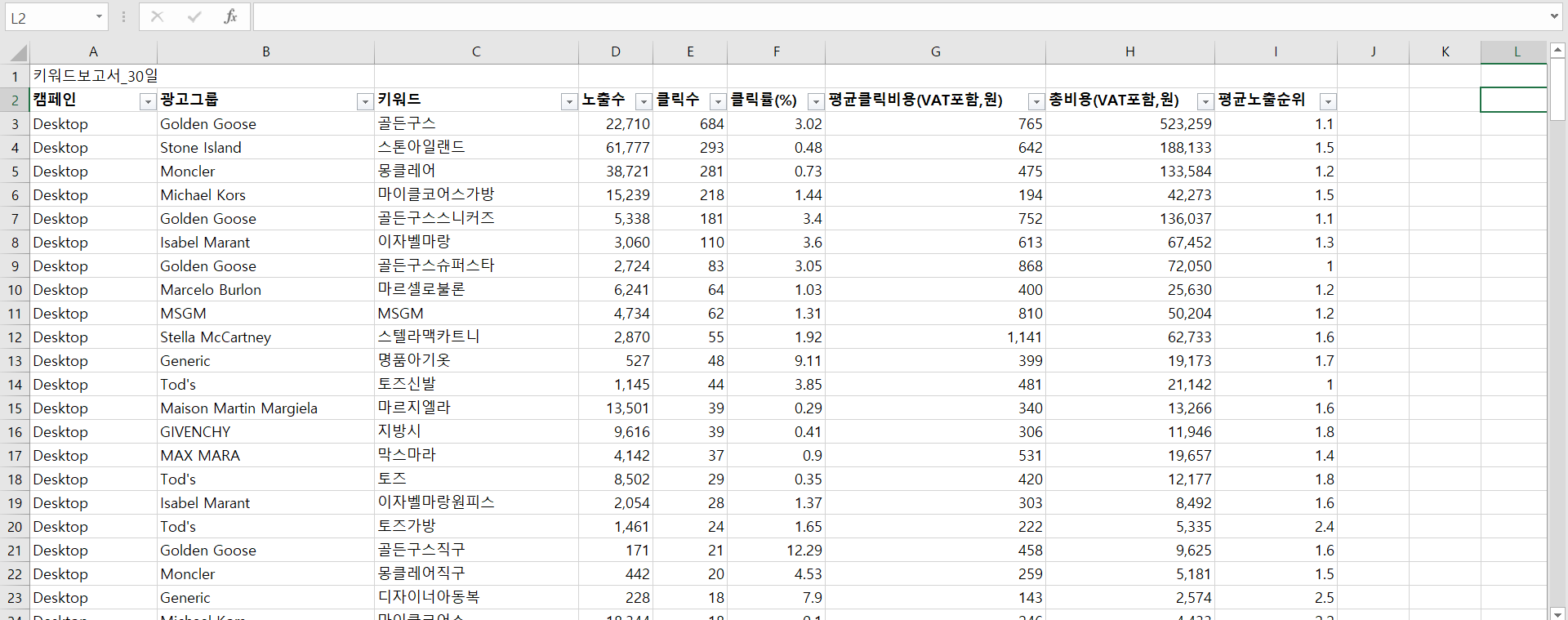Click keyword cell 디자이너아동복
Image resolution: width=1568 pixels, height=620 pixels.
tap(477, 598)
